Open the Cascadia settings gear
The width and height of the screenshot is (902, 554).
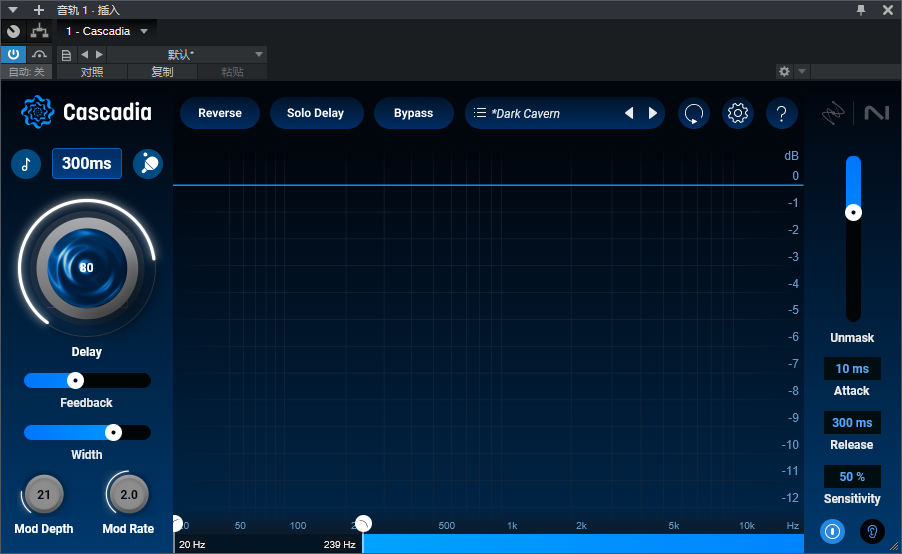pos(737,113)
